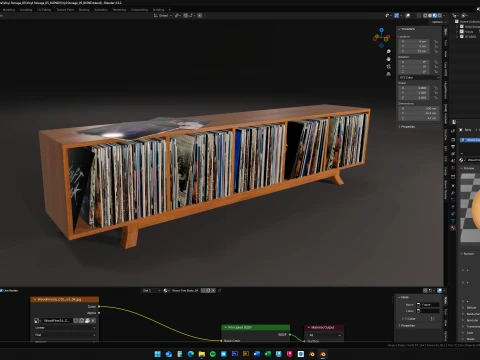480x360 pixels.
Task: Open Spotify from taskbar
Action: [x=213, y=354]
